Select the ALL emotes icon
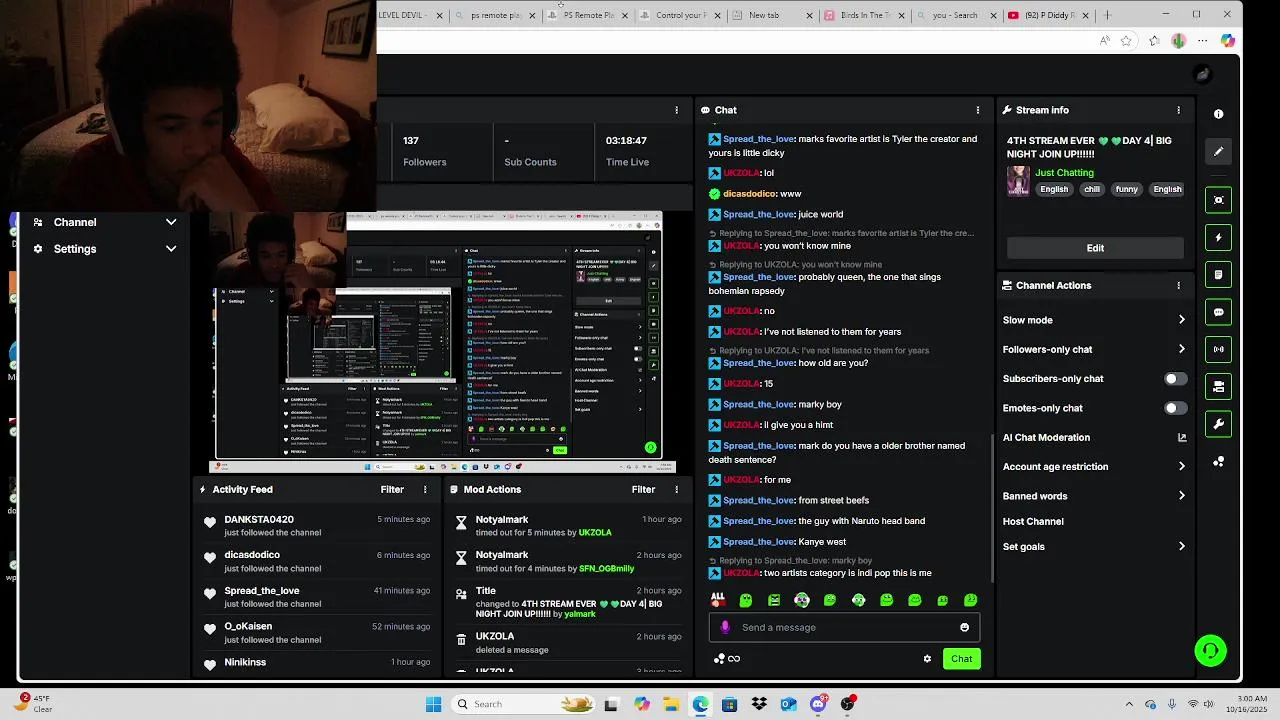Viewport: 1280px width, 720px height. [x=718, y=600]
